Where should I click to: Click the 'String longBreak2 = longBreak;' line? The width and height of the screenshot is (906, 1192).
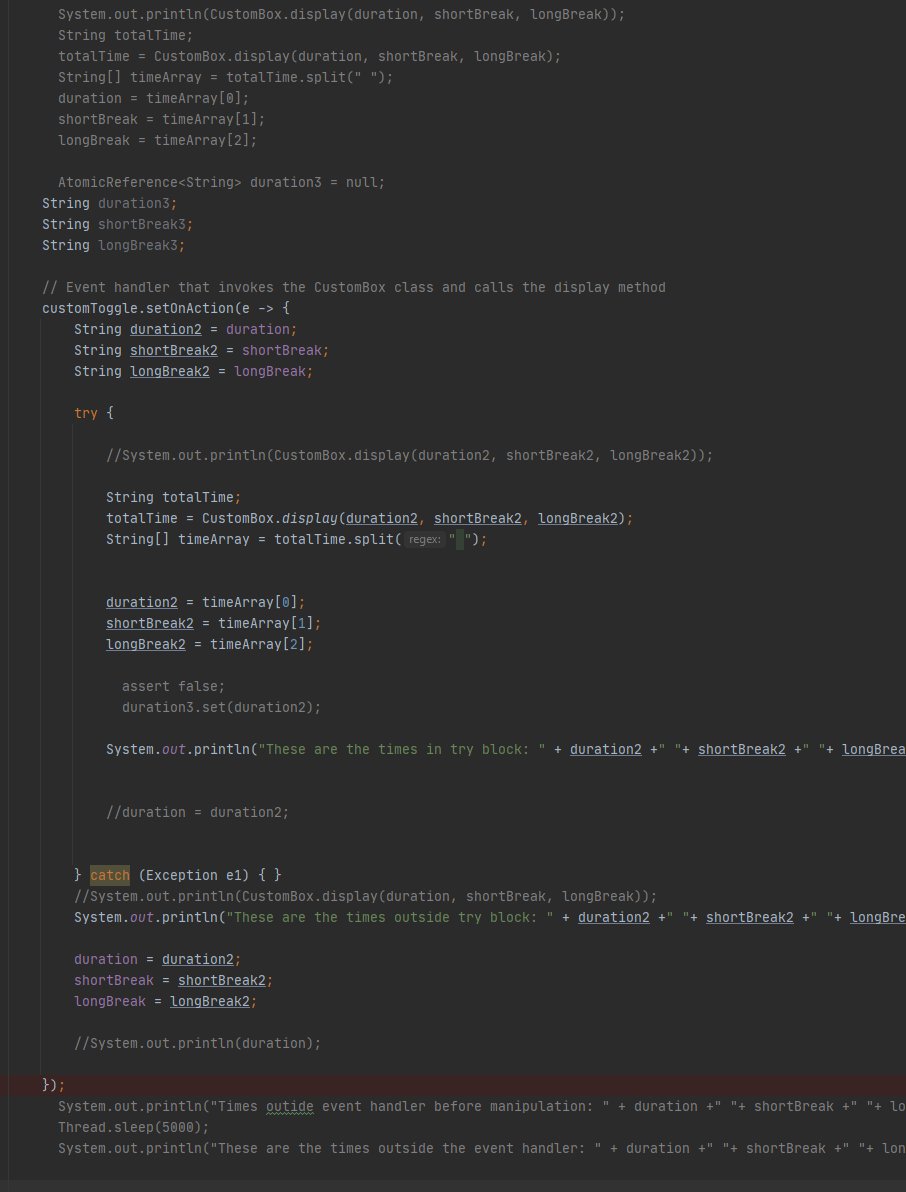[193, 372]
